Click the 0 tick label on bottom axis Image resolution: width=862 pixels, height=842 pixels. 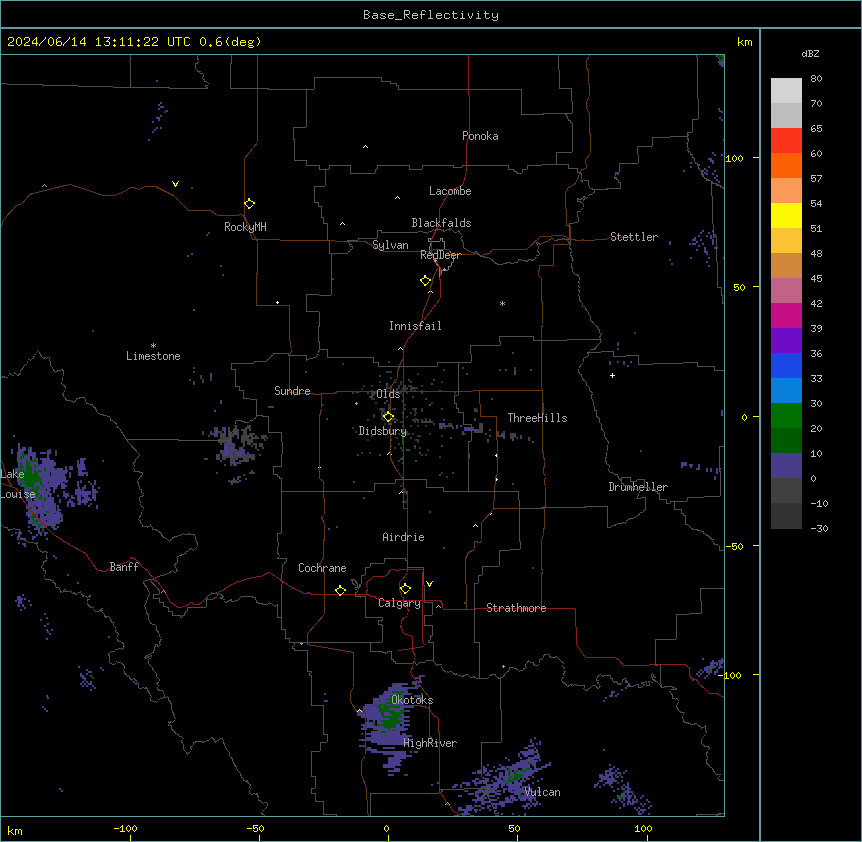(x=386, y=828)
